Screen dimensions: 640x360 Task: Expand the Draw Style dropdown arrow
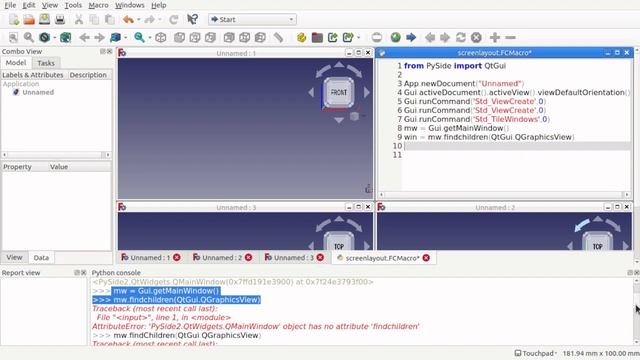tap(55, 38)
